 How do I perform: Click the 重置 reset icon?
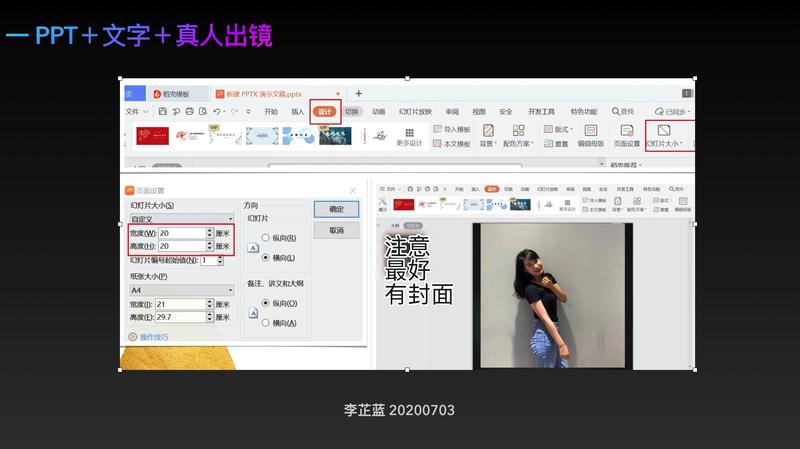tap(548, 143)
